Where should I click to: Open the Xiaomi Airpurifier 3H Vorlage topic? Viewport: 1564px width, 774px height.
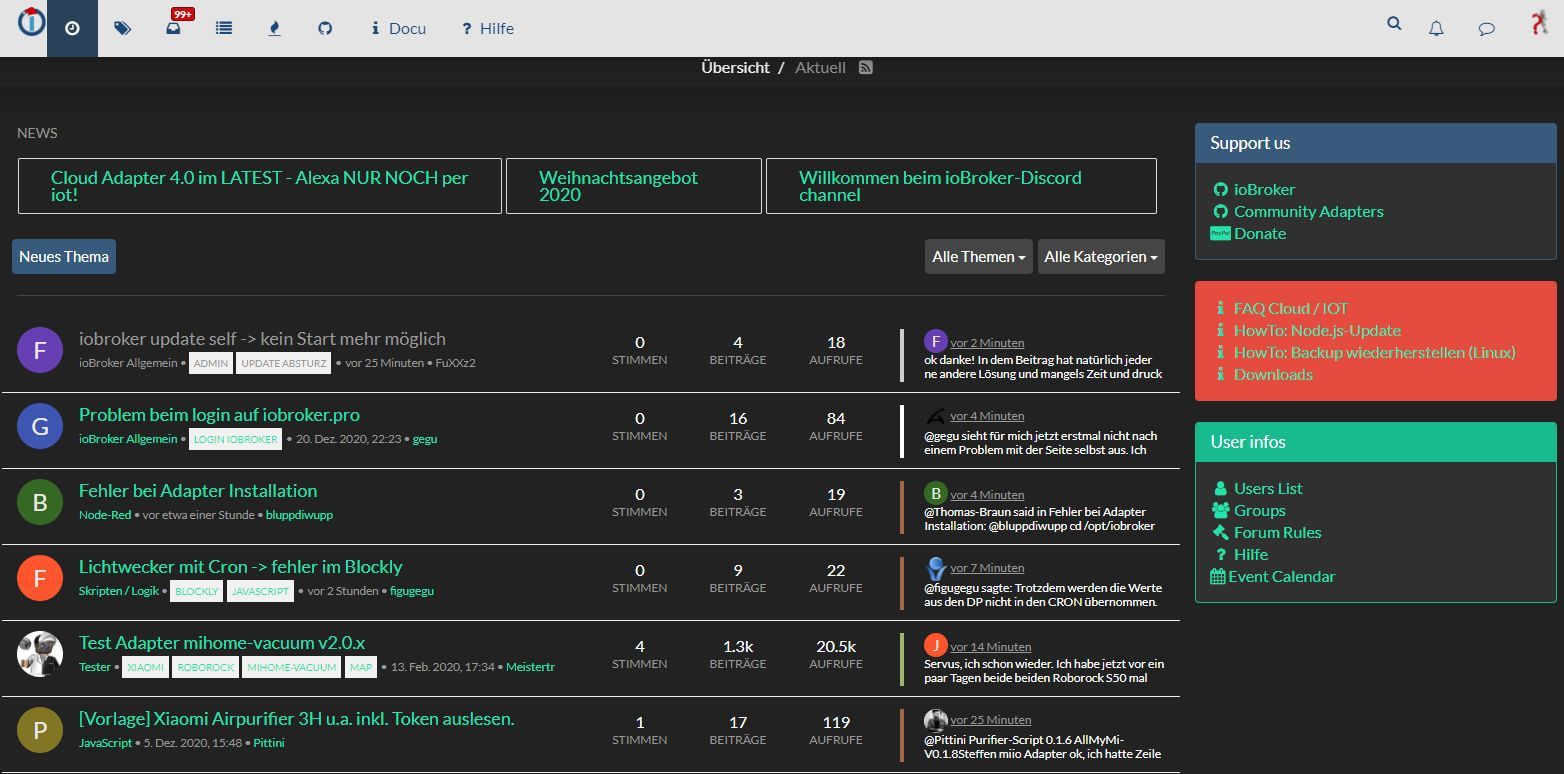tap(297, 719)
